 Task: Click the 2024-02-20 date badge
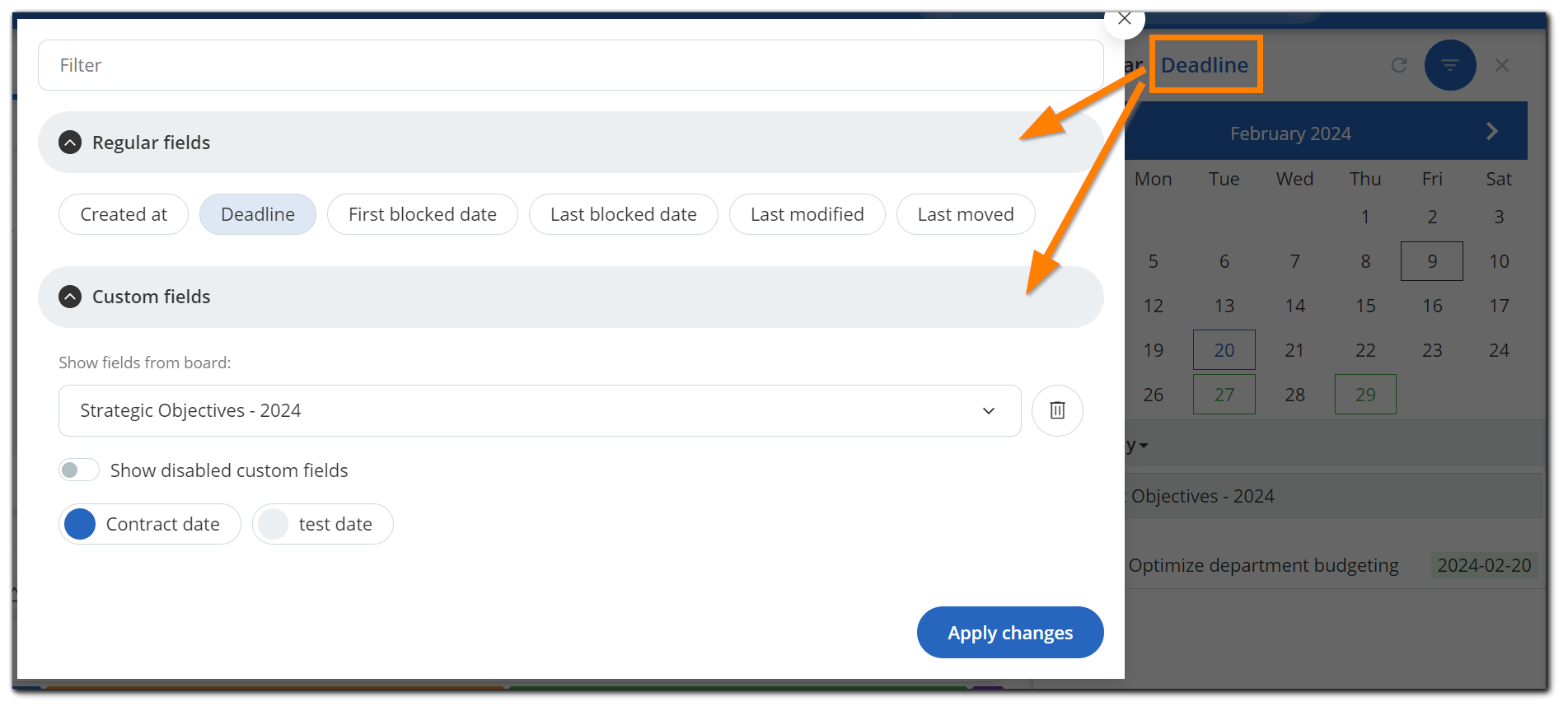pyautogui.click(x=1484, y=566)
